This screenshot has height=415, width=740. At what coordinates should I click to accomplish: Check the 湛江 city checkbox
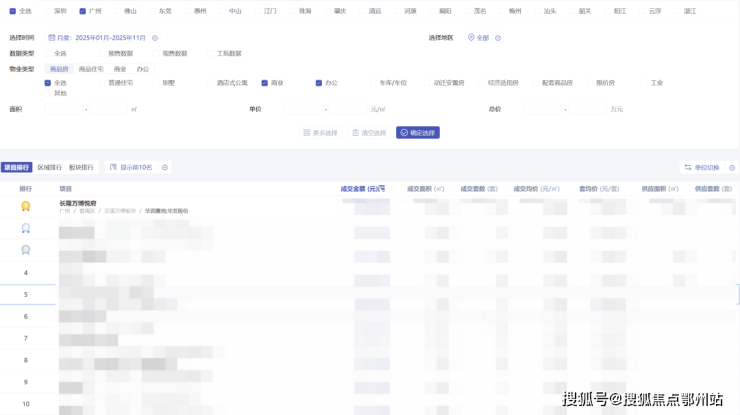(x=677, y=11)
